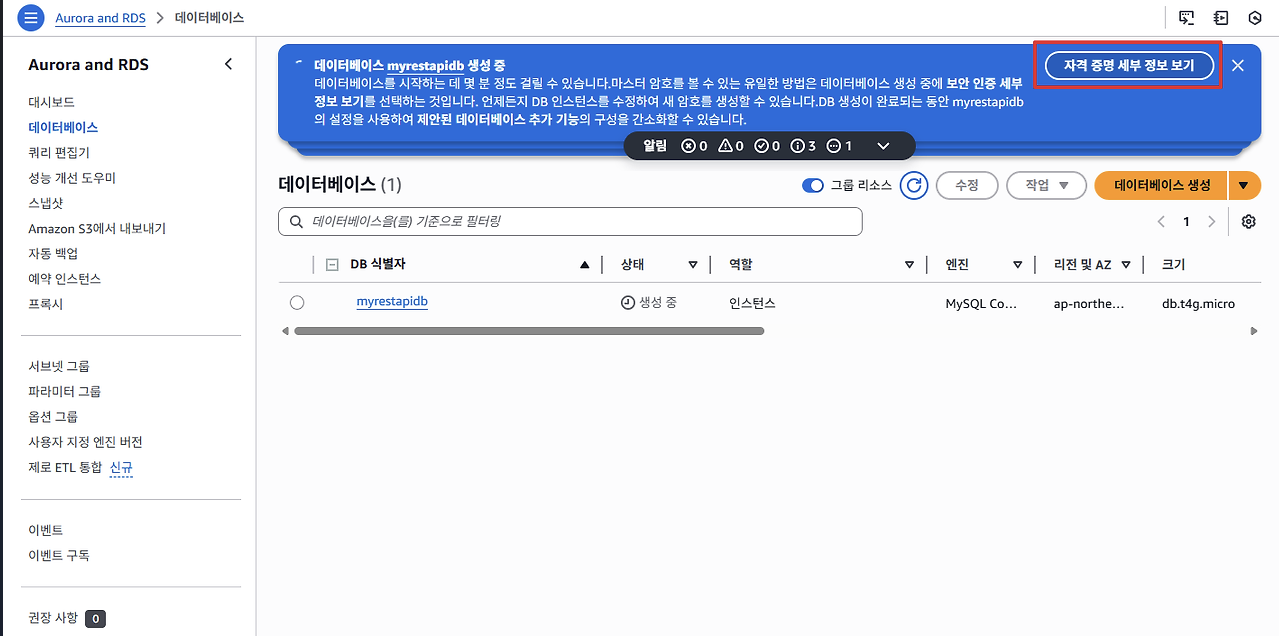Click the top bar panel icon beside CloudShell
Screen dimensions: 1279x636
(1221, 18)
